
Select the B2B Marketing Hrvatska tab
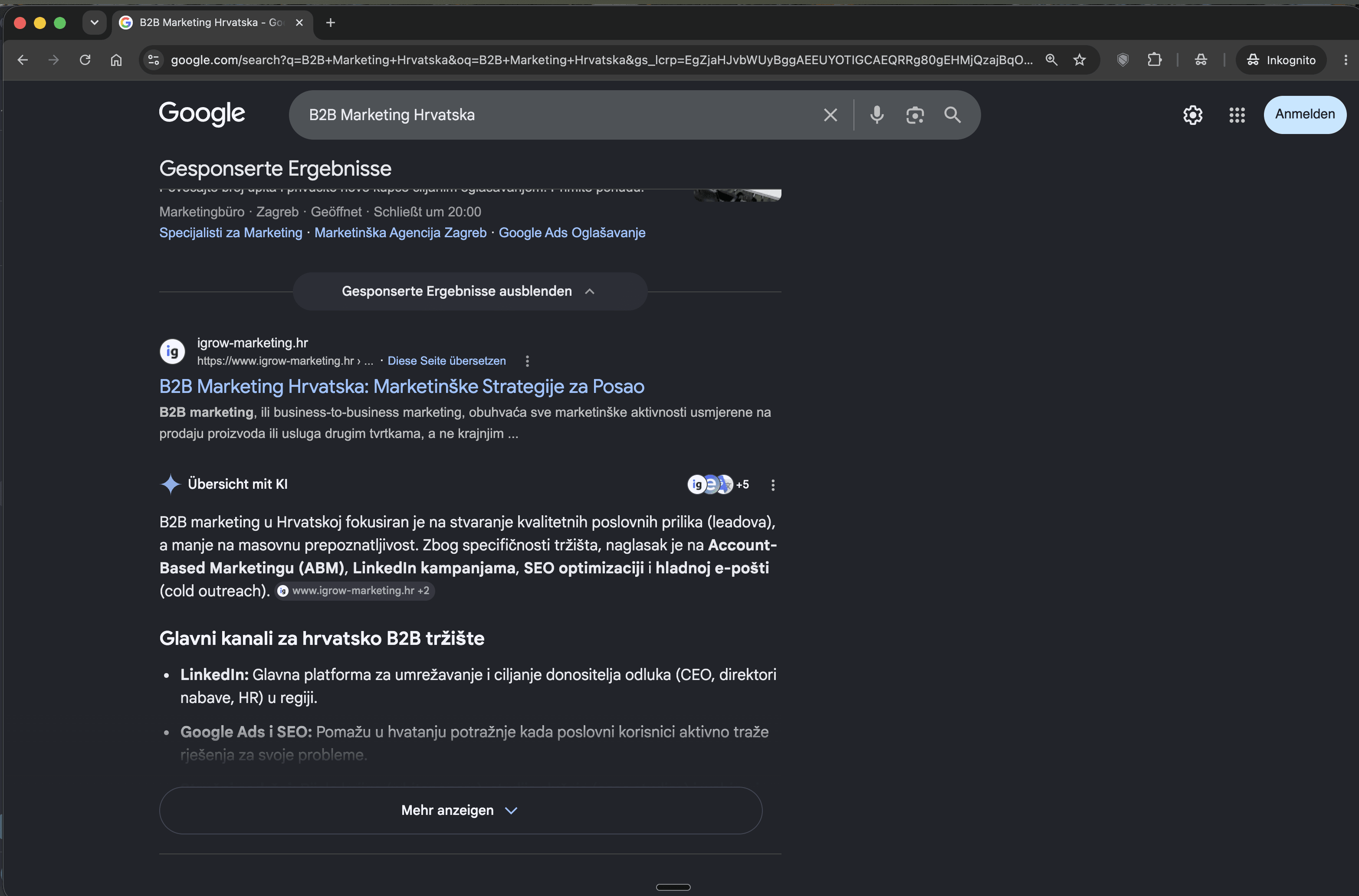coord(212,22)
